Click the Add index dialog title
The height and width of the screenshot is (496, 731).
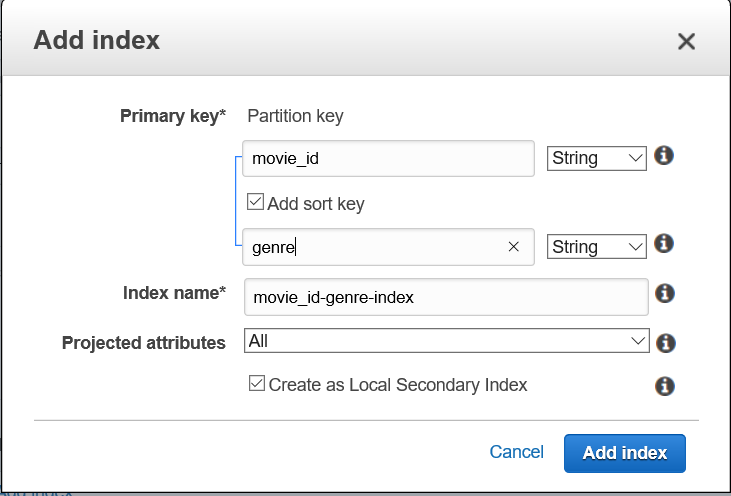(x=97, y=41)
